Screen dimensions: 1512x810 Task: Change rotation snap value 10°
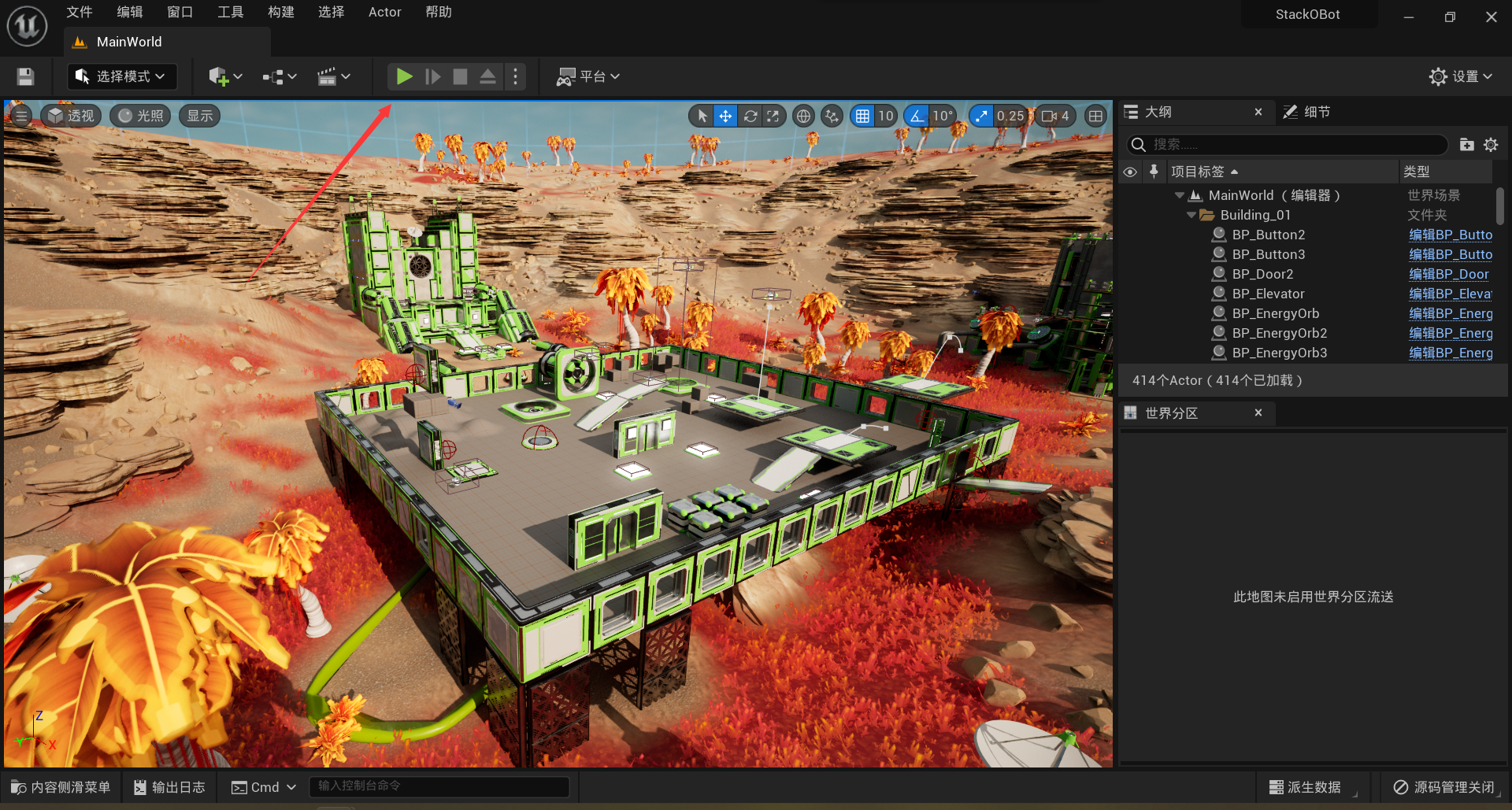(943, 116)
